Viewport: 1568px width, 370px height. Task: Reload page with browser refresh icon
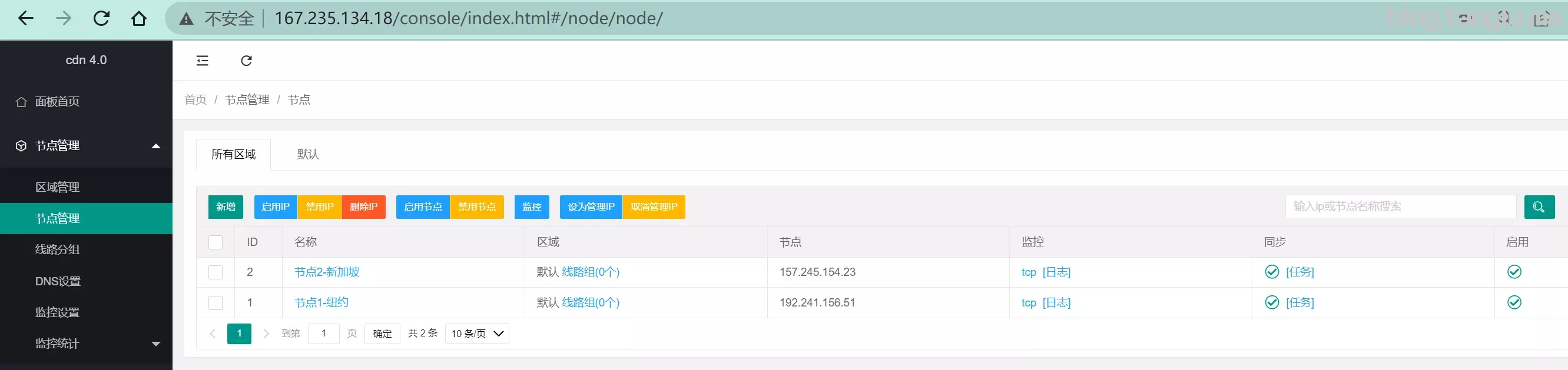pyautogui.click(x=101, y=18)
